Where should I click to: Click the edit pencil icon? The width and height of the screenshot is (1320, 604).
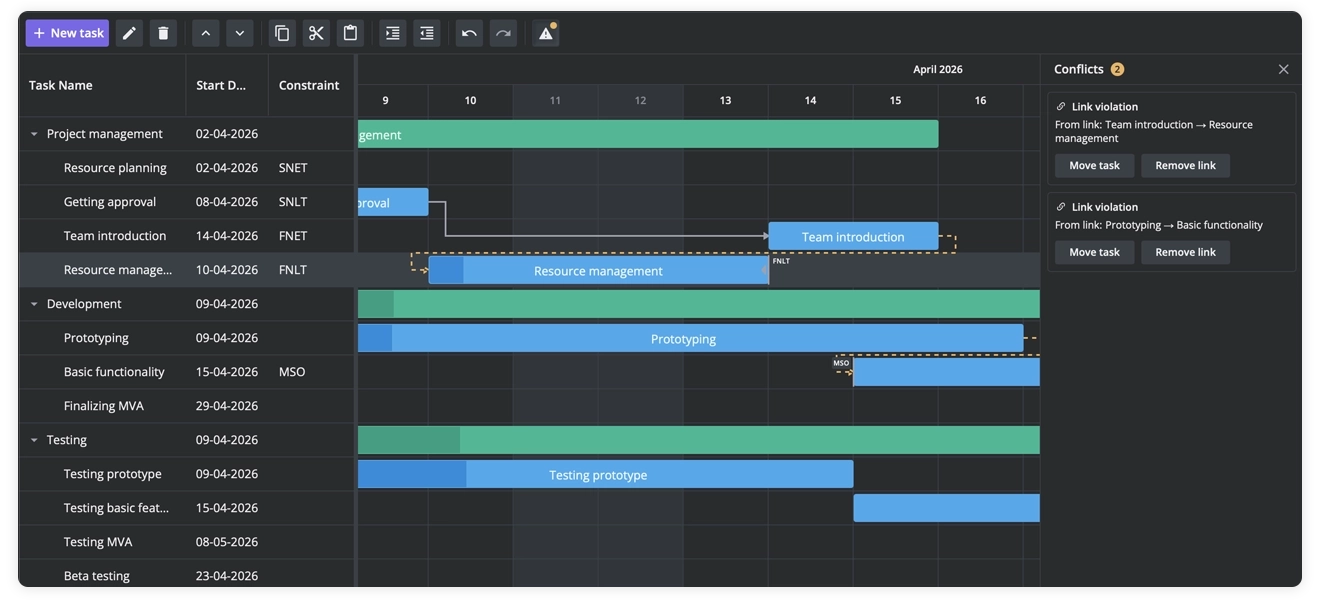[x=129, y=33]
